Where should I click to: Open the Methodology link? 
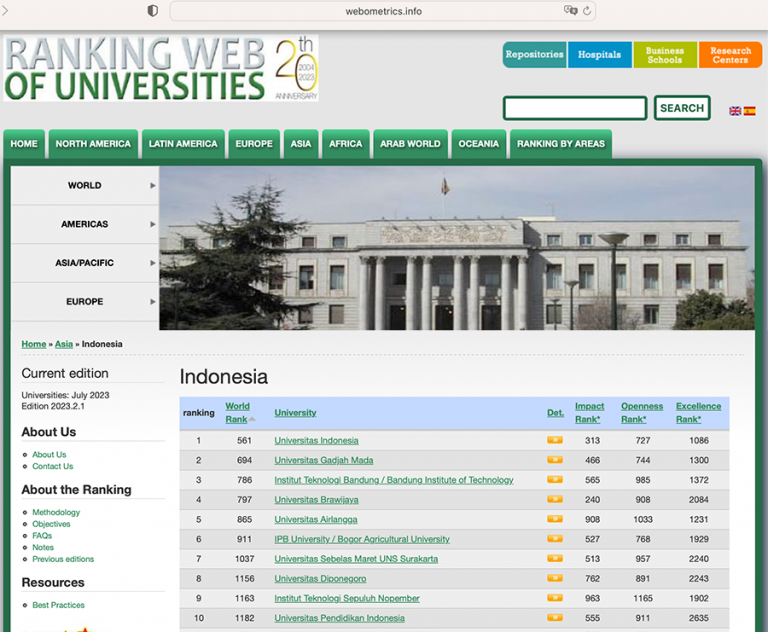56,512
